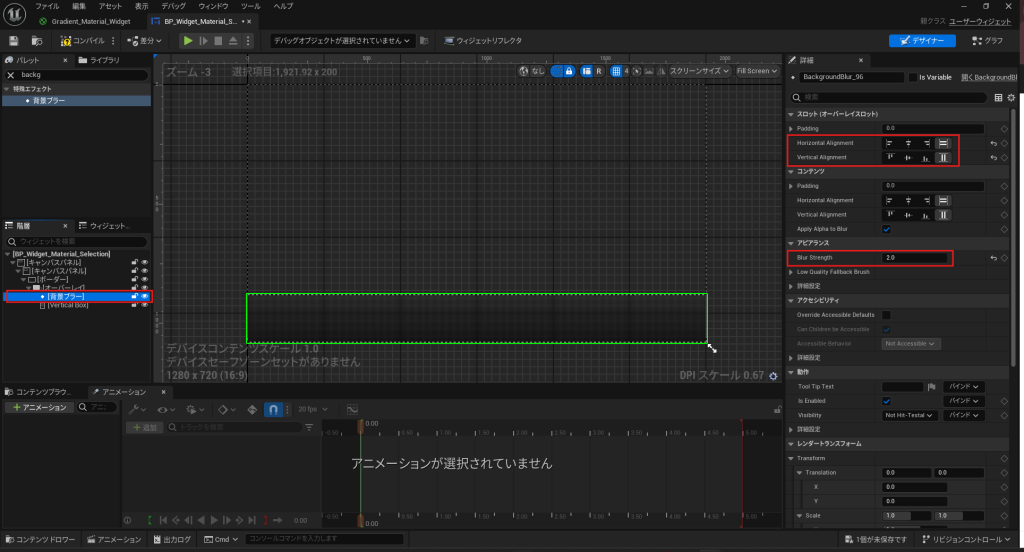Viewport: 1024px width, 552px height.
Task: Click the Blur Strength value field
Action: click(x=915, y=258)
